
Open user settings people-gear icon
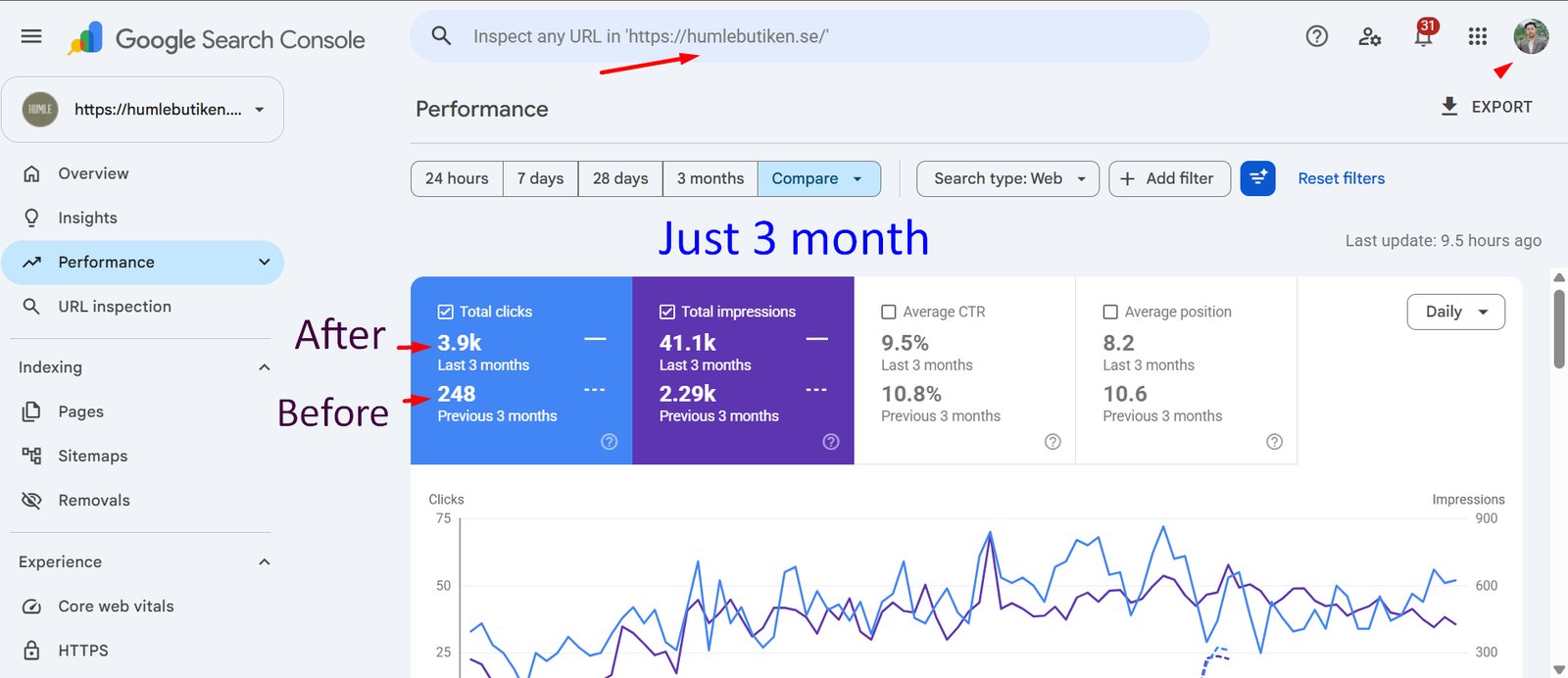[x=1369, y=37]
